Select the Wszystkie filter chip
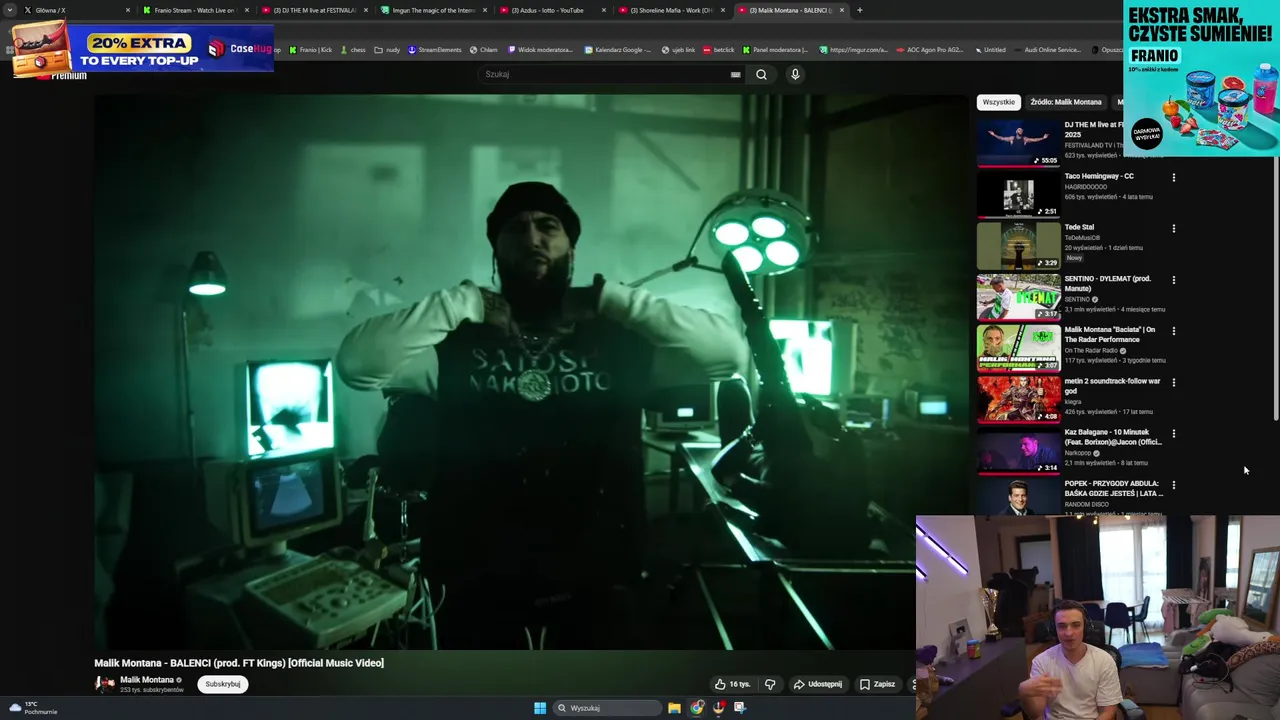The height and width of the screenshot is (720, 1280). tap(998, 102)
